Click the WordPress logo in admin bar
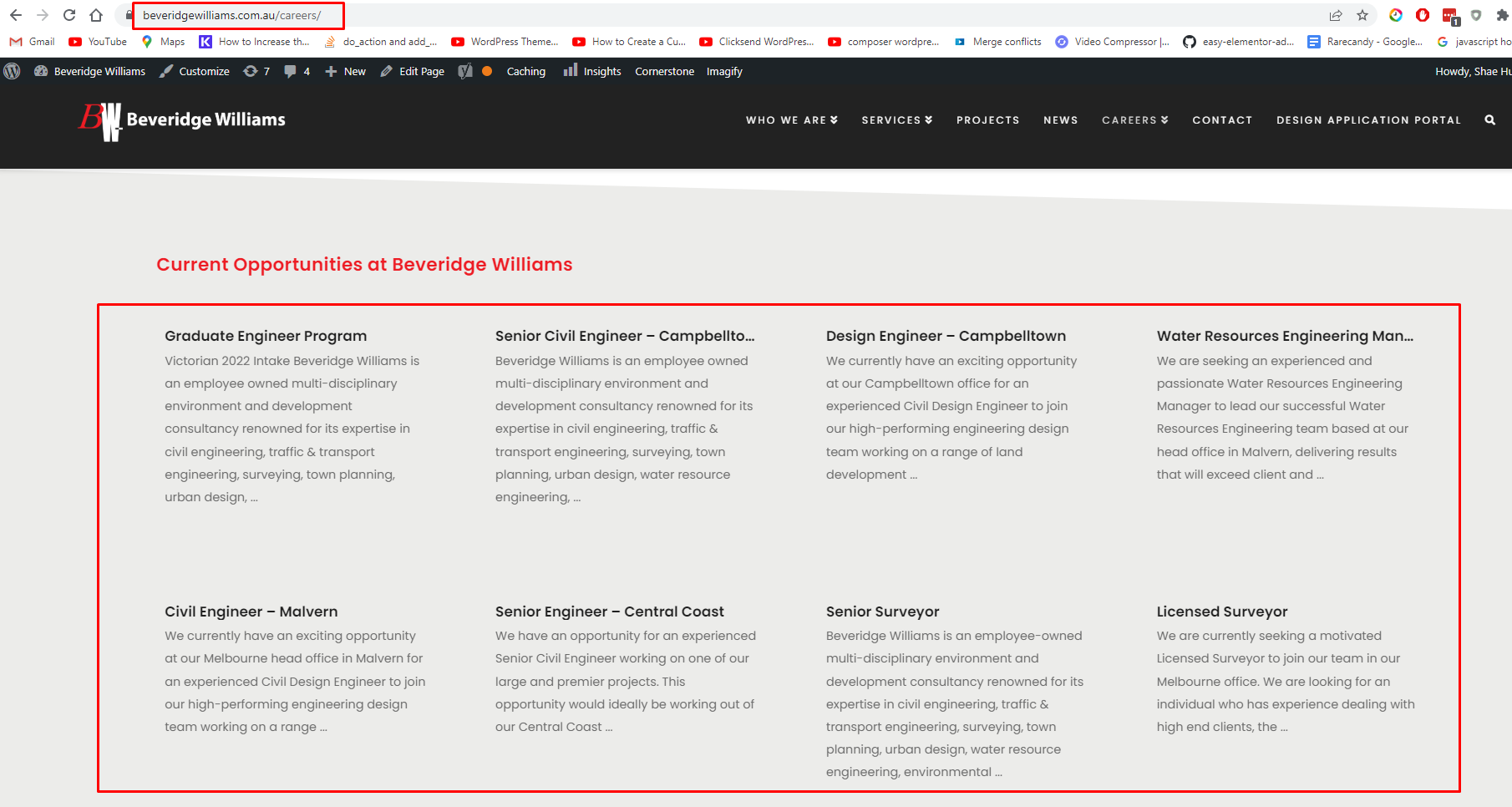The width and height of the screenshot is (1512, 807). [12, 71]
